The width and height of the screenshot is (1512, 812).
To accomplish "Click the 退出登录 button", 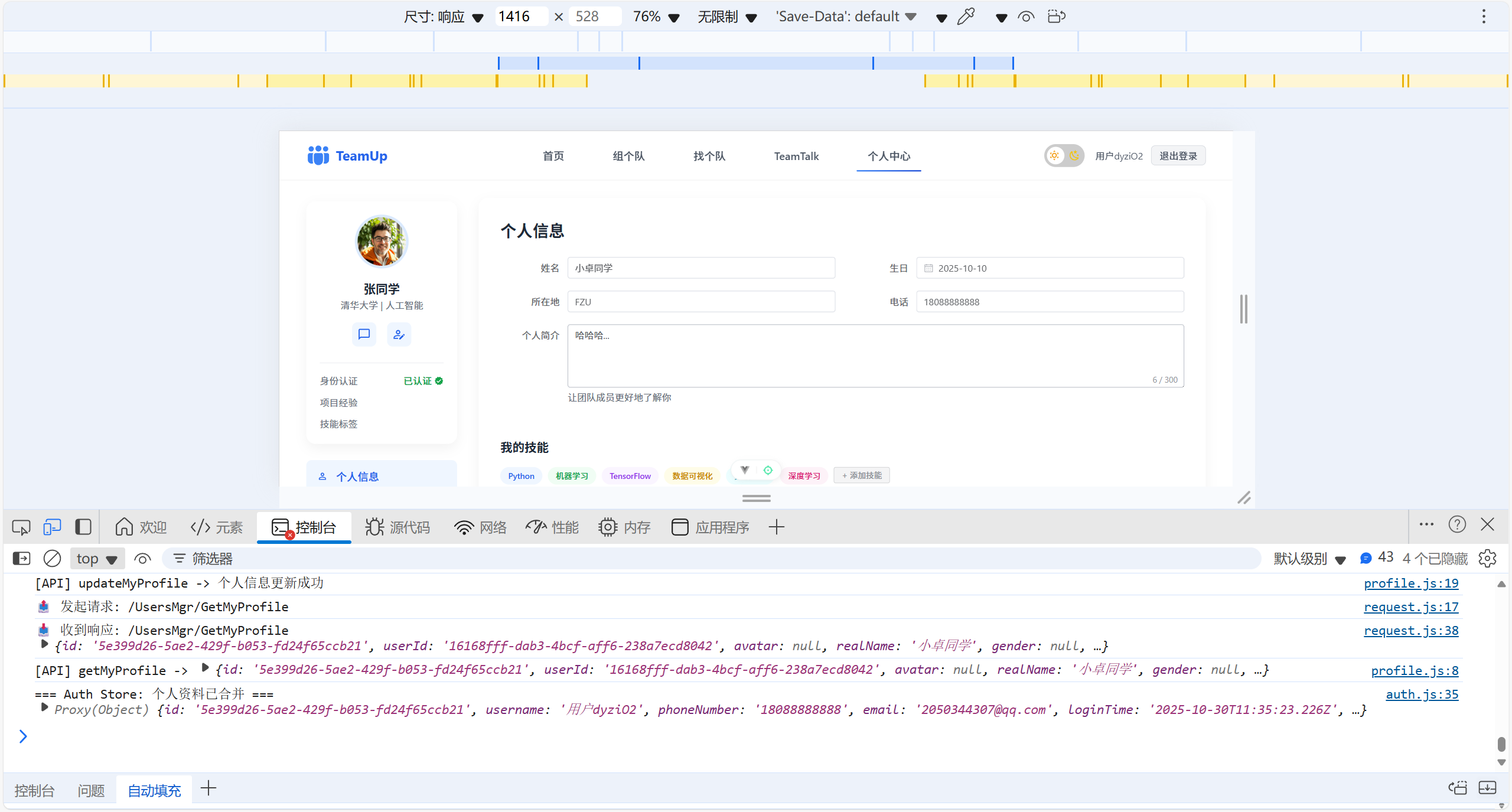I will 1178,156.
